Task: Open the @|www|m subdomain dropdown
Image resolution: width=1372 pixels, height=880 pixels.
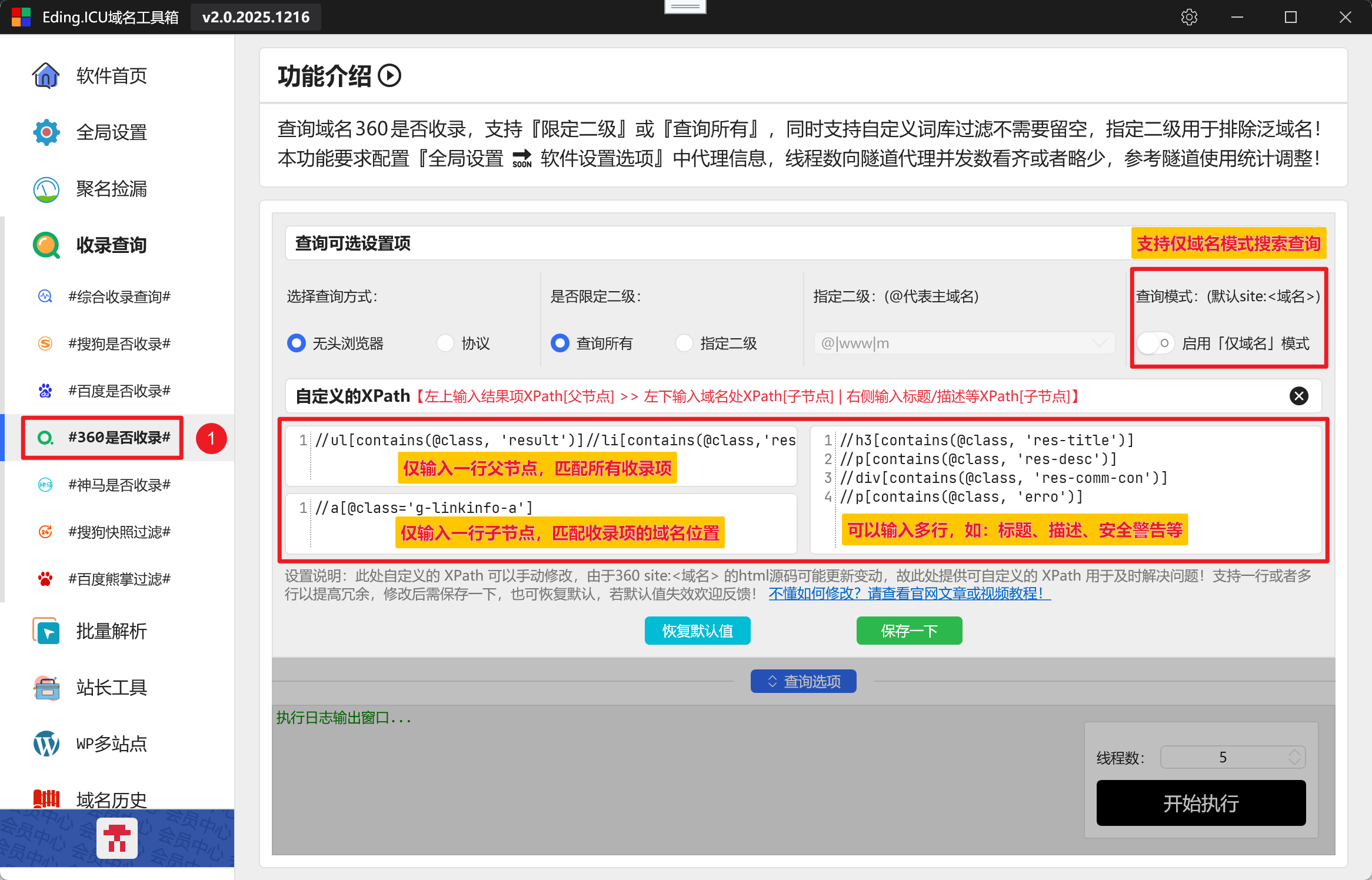Action: (x=1099, y=343)
